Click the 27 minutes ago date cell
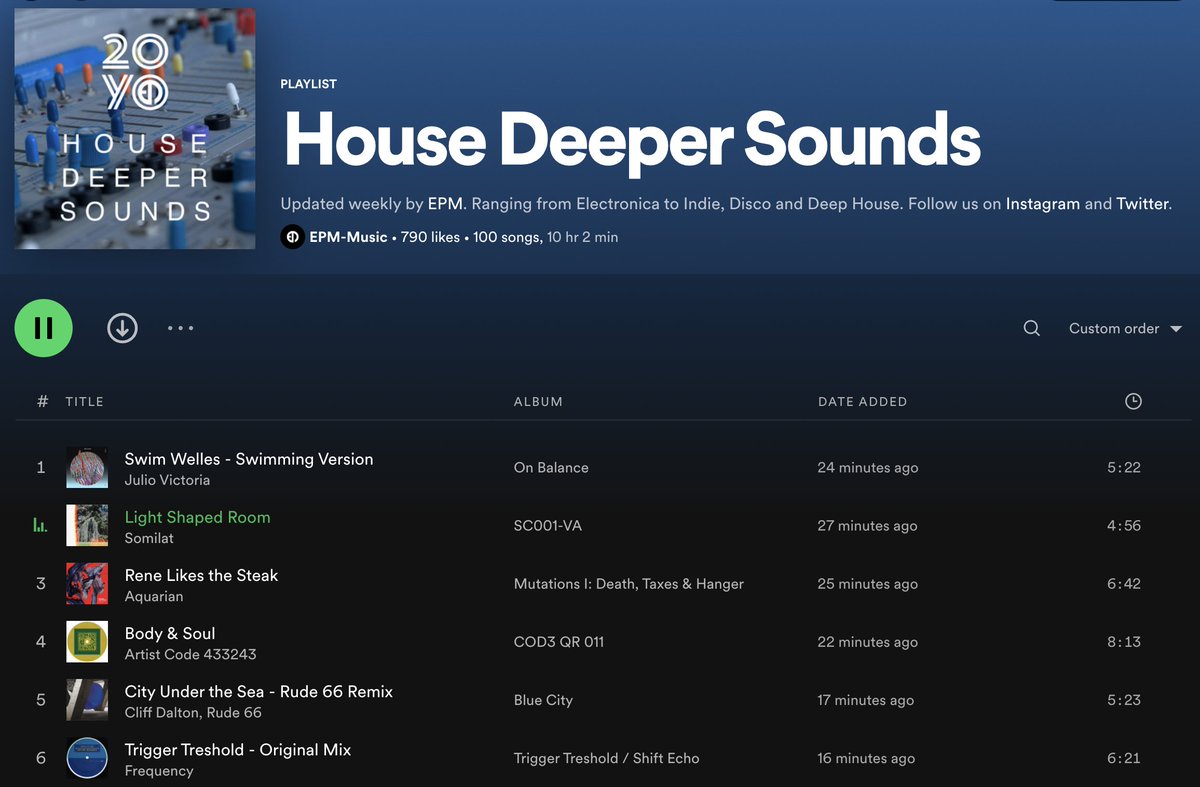 click(867, 525)
